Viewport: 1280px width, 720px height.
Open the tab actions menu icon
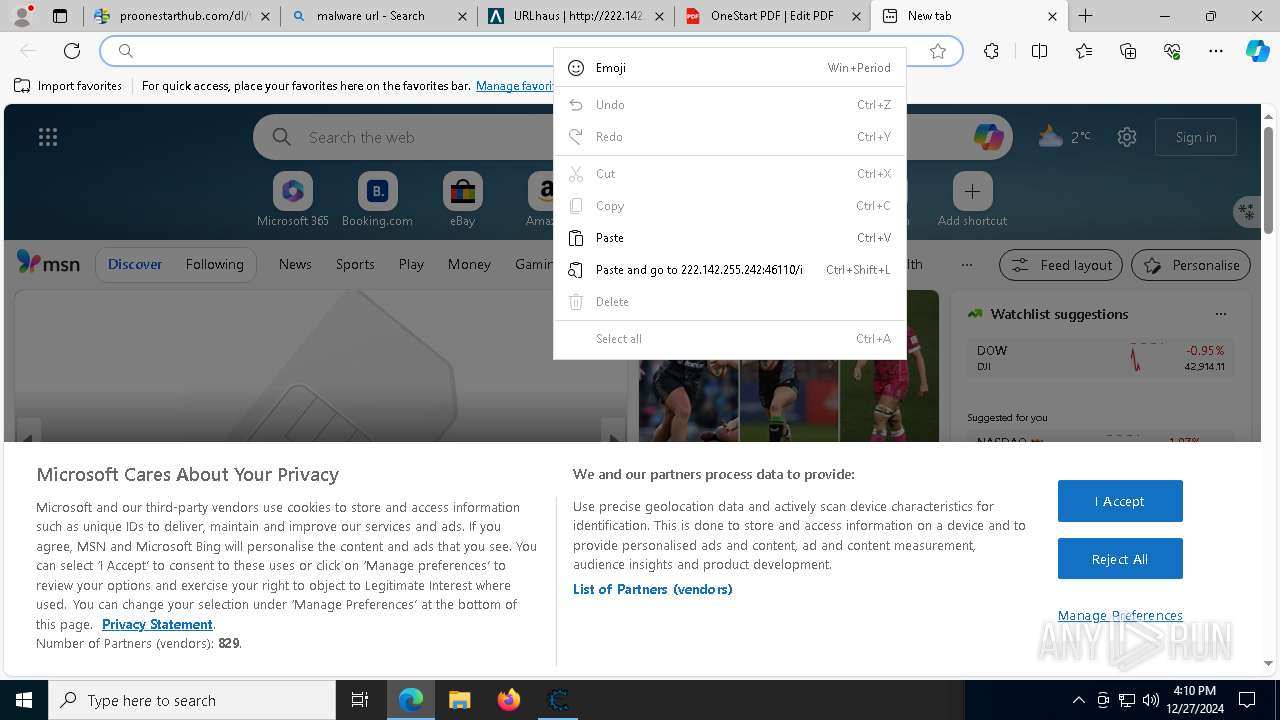(60, 16)
